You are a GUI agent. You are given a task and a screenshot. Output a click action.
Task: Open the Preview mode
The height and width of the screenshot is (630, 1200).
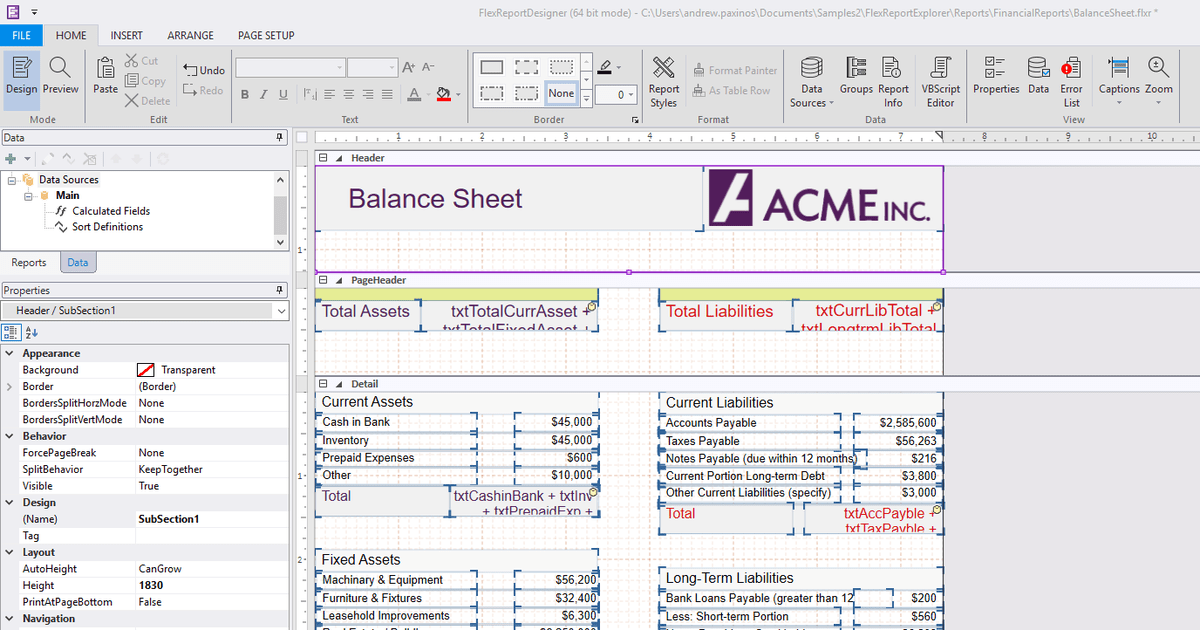[x=60, y=76]
